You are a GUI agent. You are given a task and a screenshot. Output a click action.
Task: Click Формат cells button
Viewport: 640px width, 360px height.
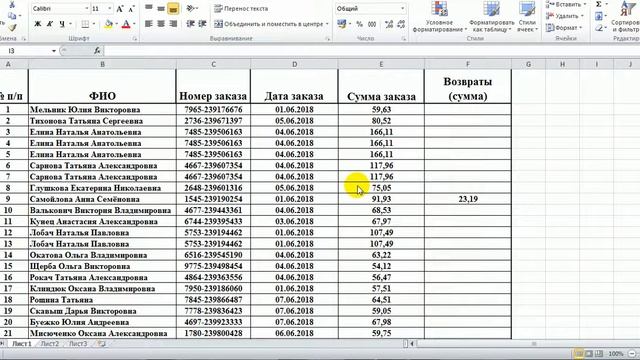[x=564, y=28]
